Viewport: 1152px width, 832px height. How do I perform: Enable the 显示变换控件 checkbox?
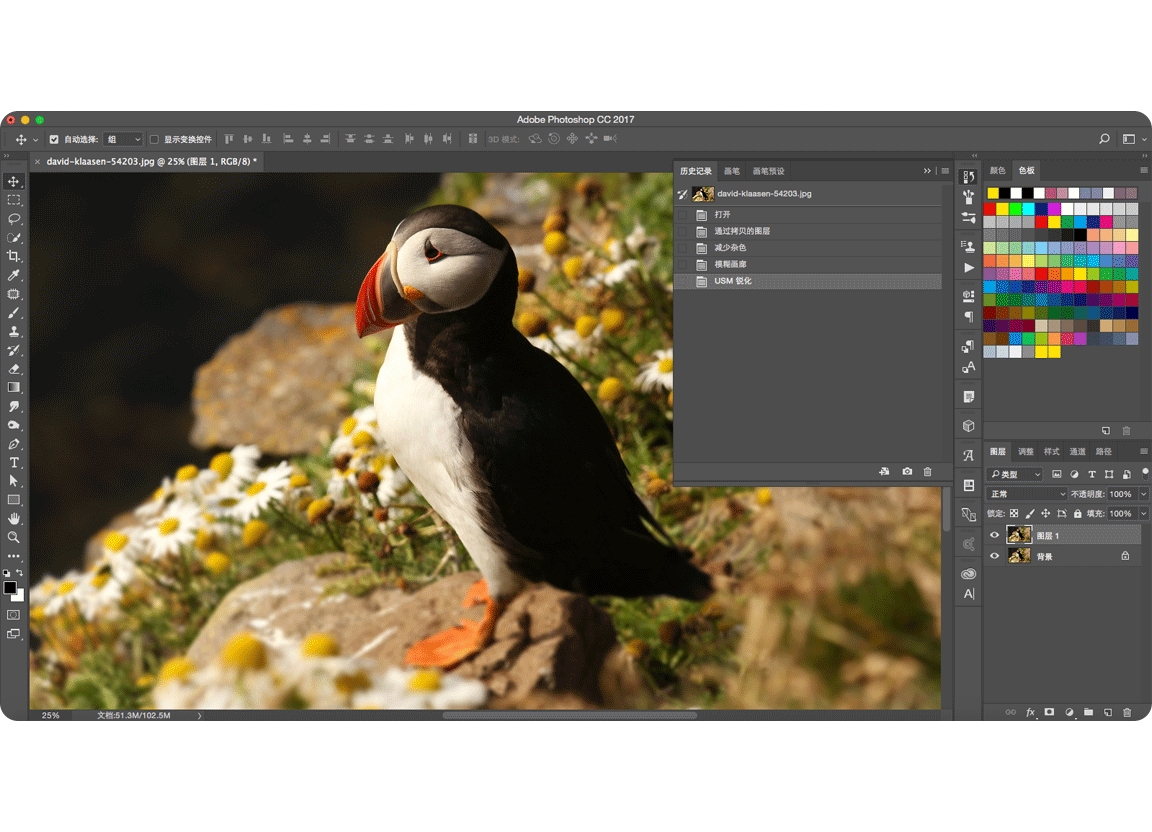(154, 139)
